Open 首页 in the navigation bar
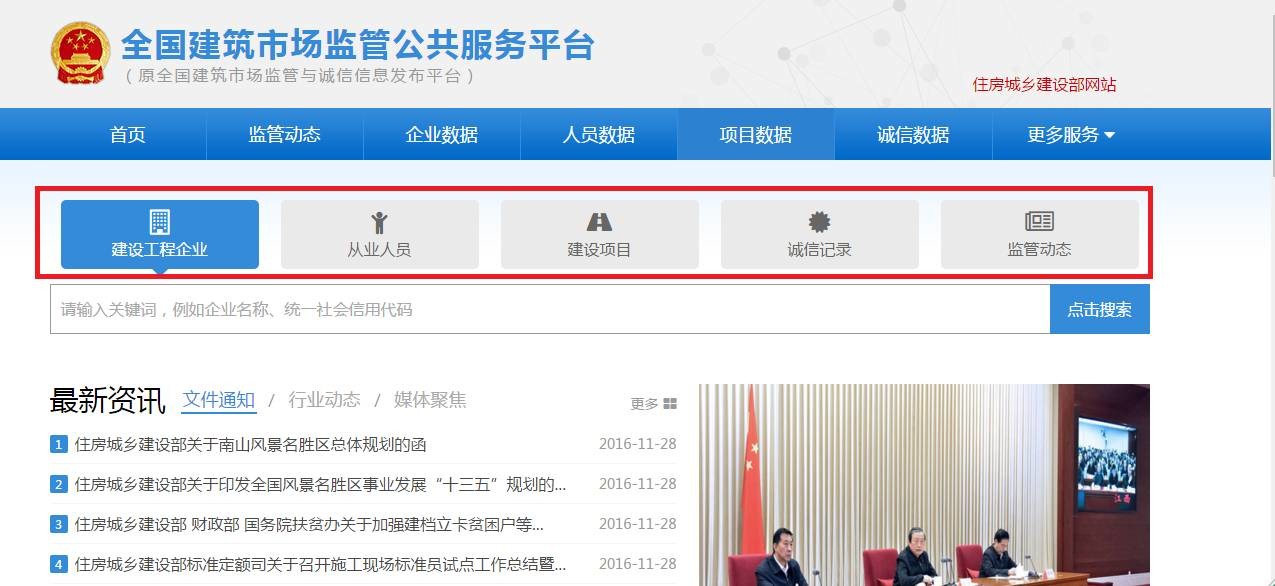Viewport: 1275px width, 586px height. point(128,135)
